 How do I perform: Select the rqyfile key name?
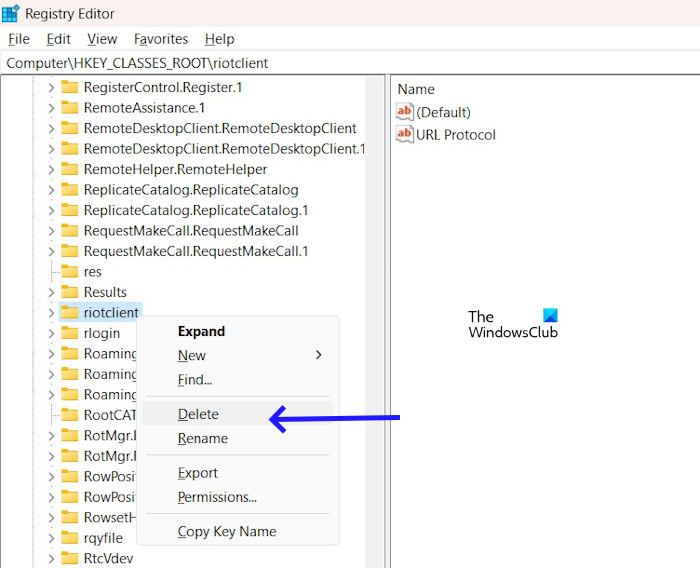(103, 538)
